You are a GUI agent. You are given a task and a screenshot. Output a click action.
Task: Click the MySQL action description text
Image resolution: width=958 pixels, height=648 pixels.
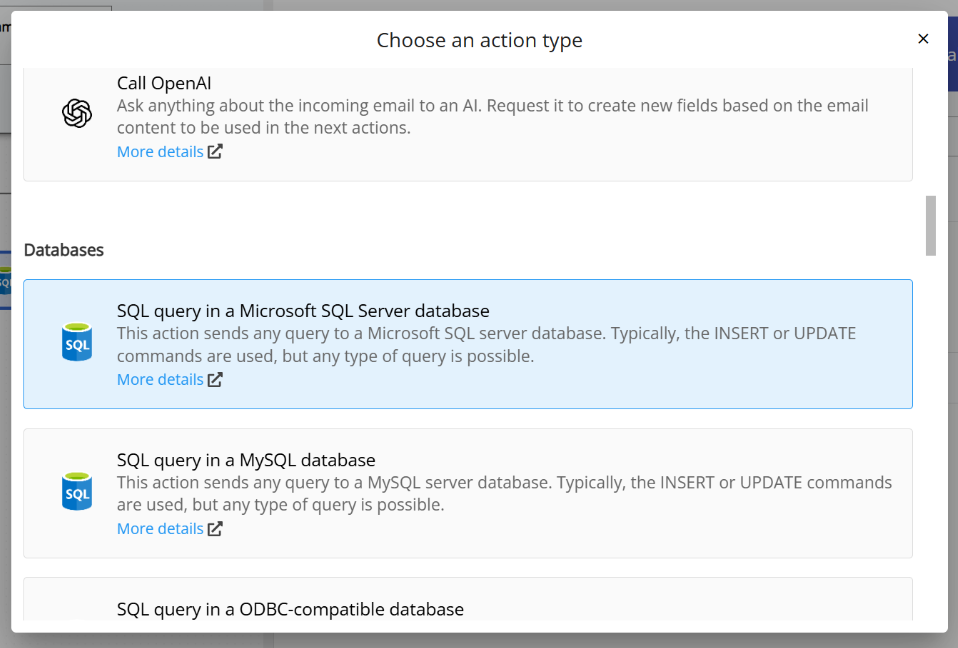505,493
